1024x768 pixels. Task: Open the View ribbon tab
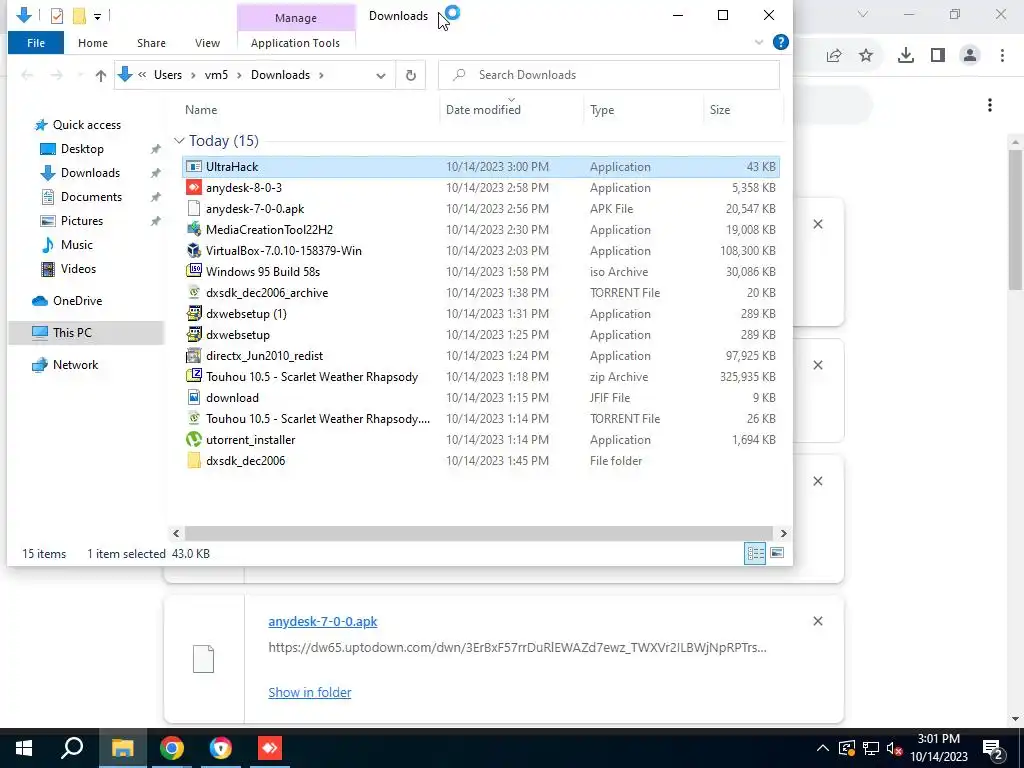207,43
